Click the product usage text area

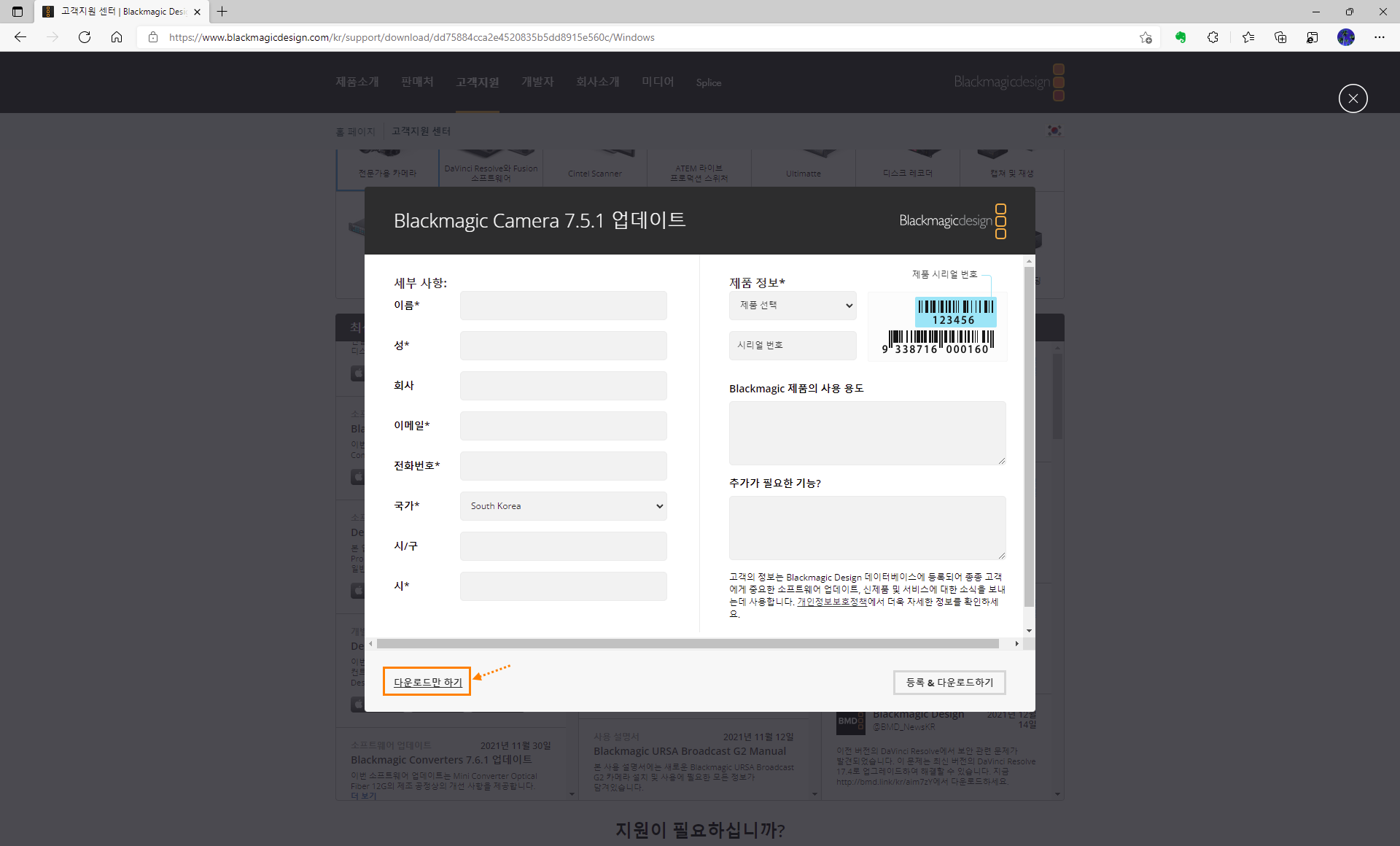click(868, 433)
